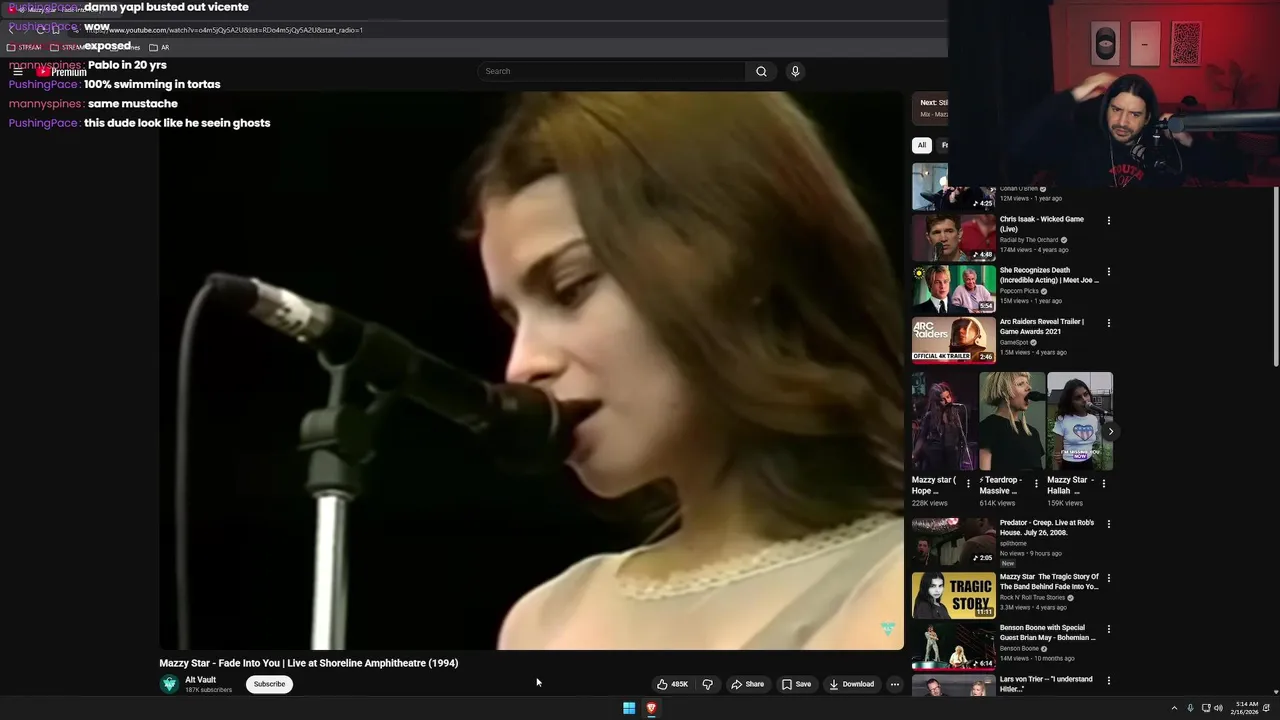Open the Windows Start menu

pyautogui.click(x=629, y=708)
